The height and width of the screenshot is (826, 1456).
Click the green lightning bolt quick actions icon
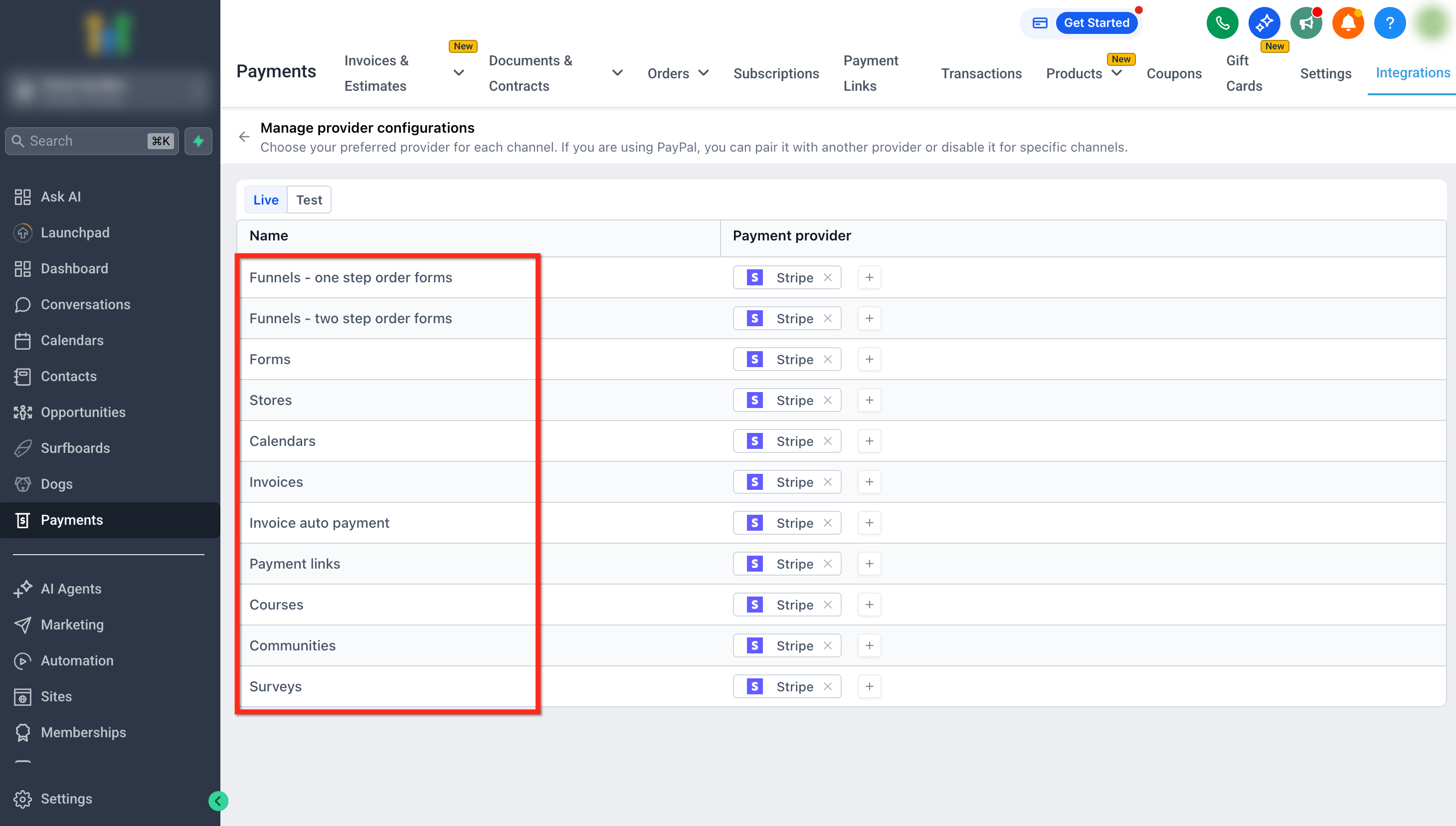point(198,141)
